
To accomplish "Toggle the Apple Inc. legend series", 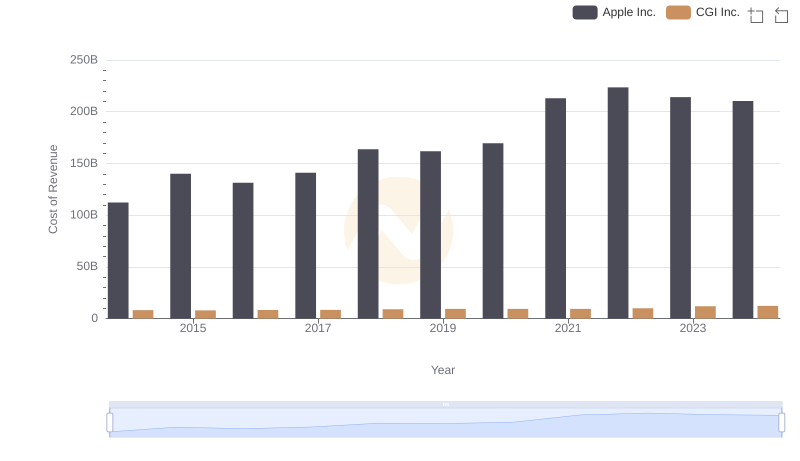I will [x=614, y=12].
